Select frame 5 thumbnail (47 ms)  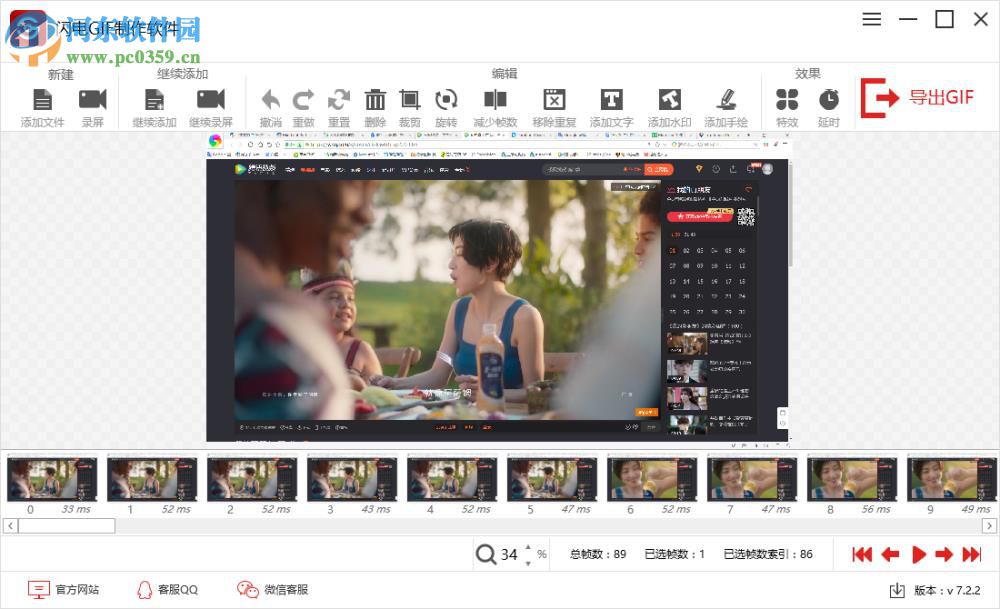click(x=552, y=479)
